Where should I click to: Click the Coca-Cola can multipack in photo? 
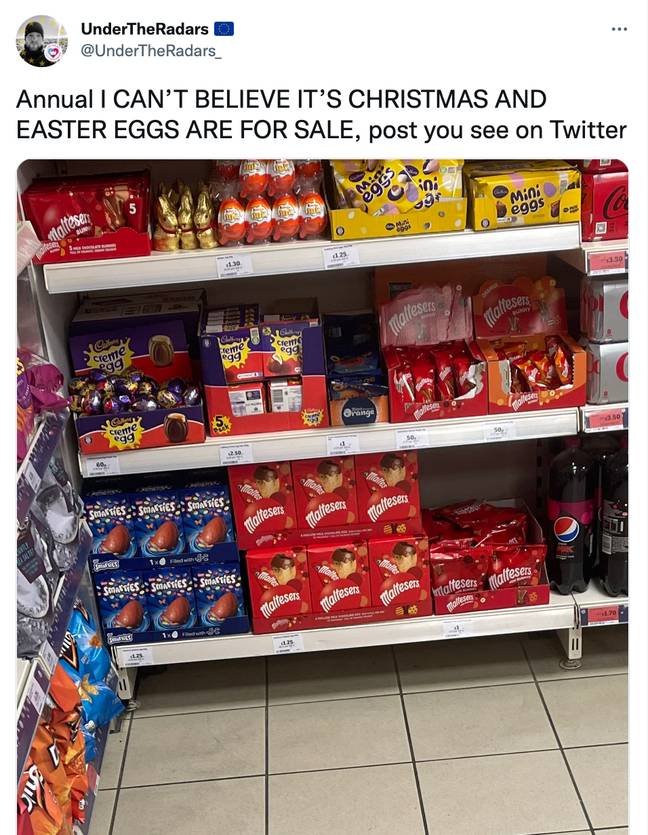(605, 341)
